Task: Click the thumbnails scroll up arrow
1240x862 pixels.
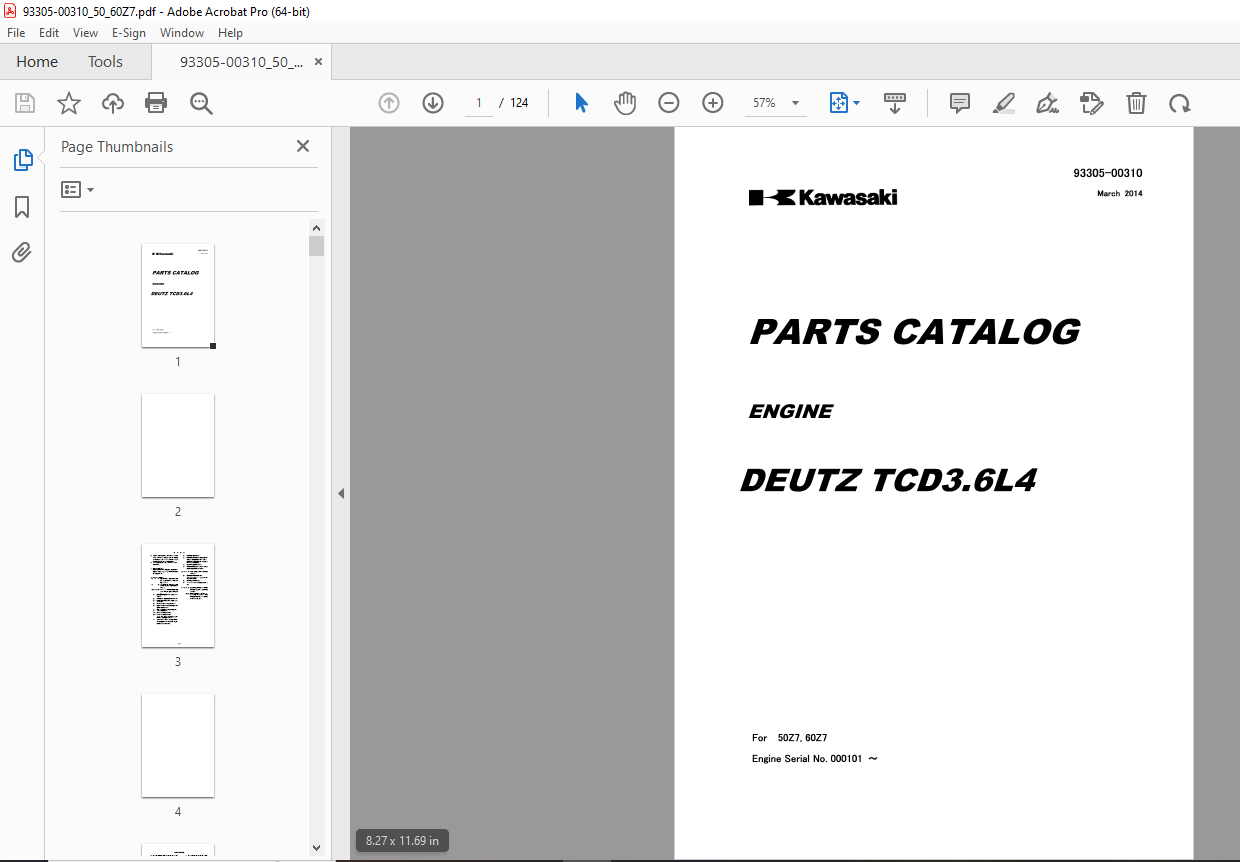Action: pyautogui.click(x=316, y=227)
